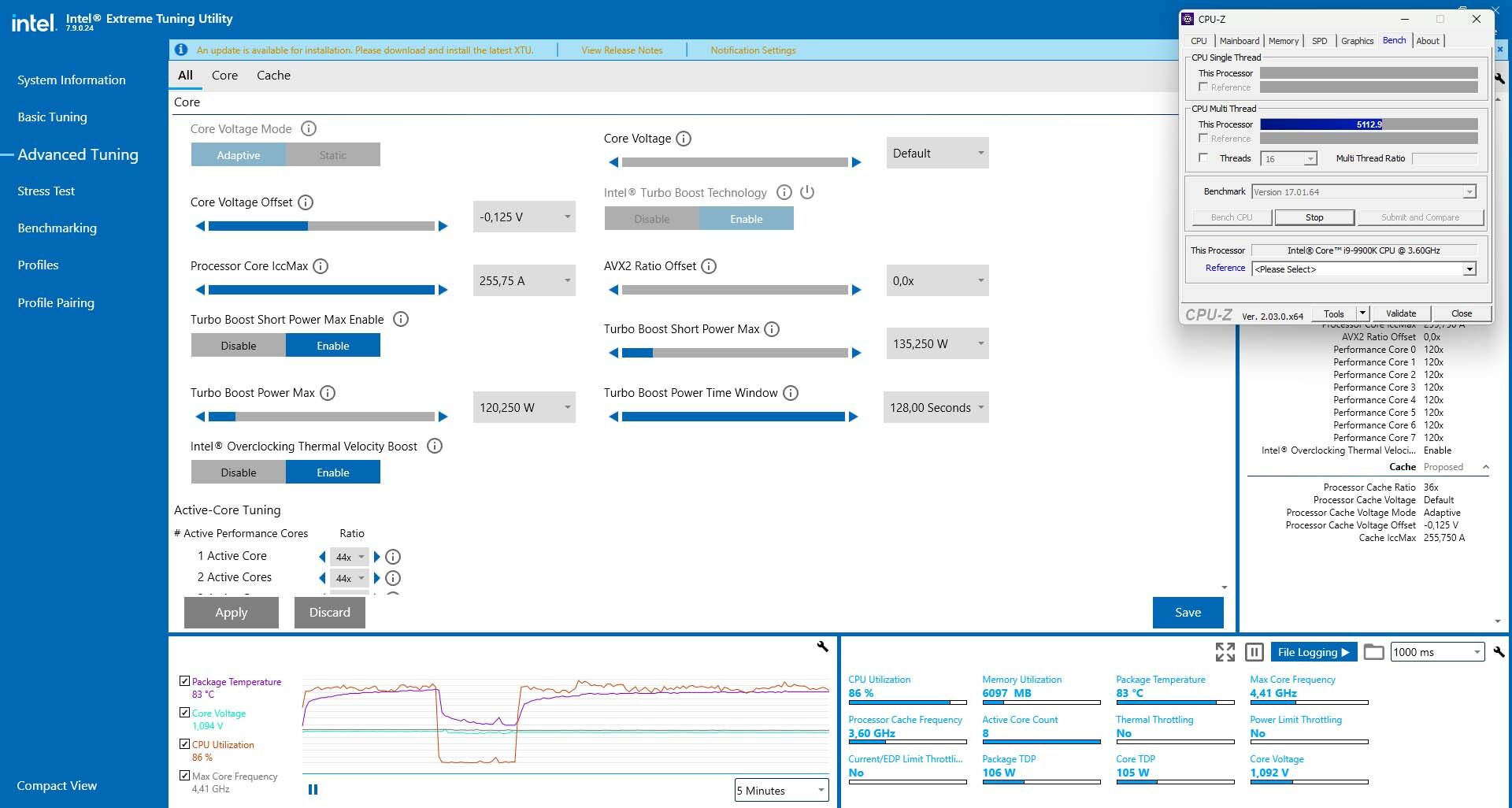The height and width of the screenshot is (808, 1512).
Task: Open the log folder icon
Action: (x=1374, y=652)
